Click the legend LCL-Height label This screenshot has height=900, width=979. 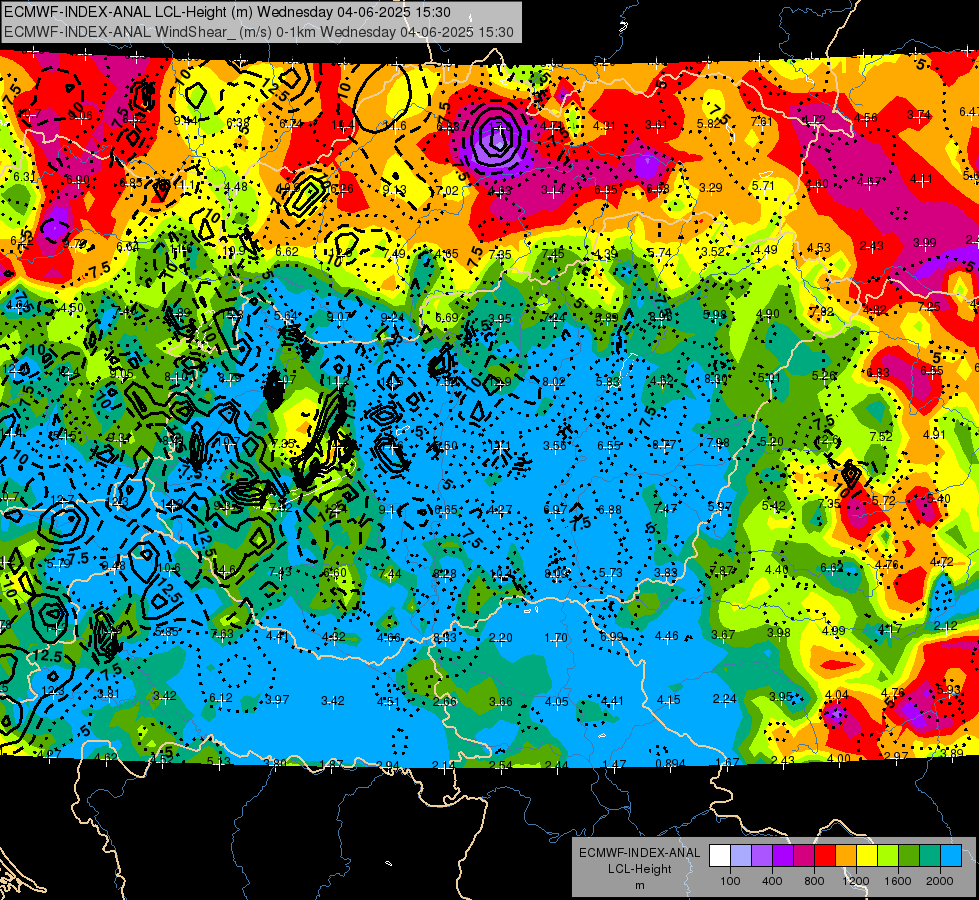coord(639,869)
